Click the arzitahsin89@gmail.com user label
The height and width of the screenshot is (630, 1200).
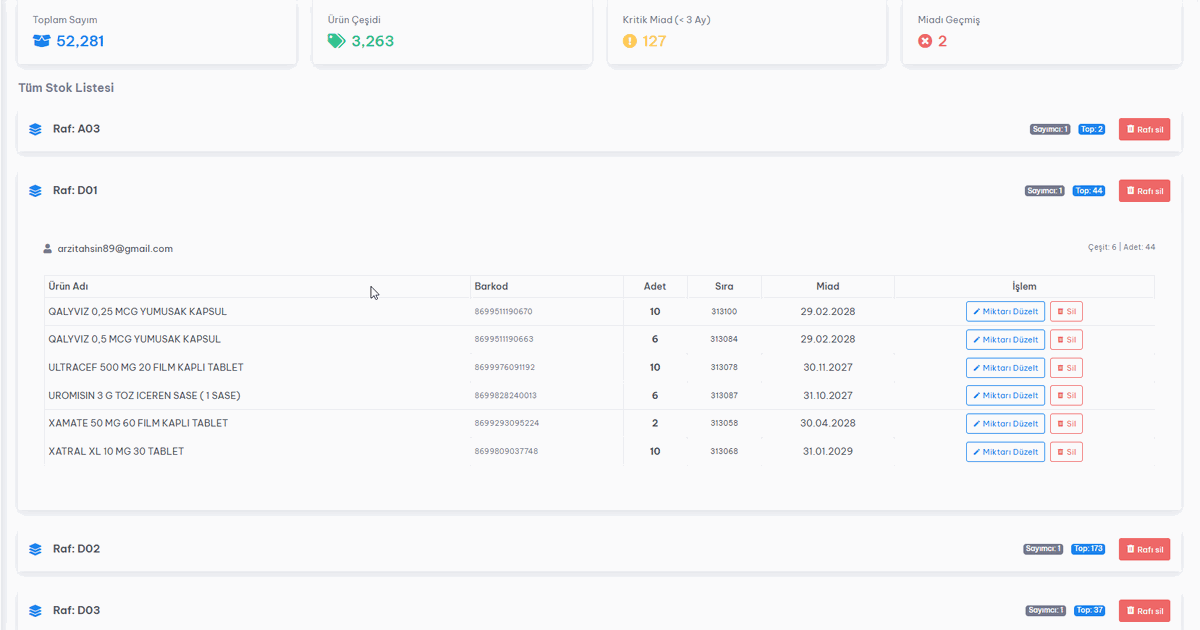point(115,248)
